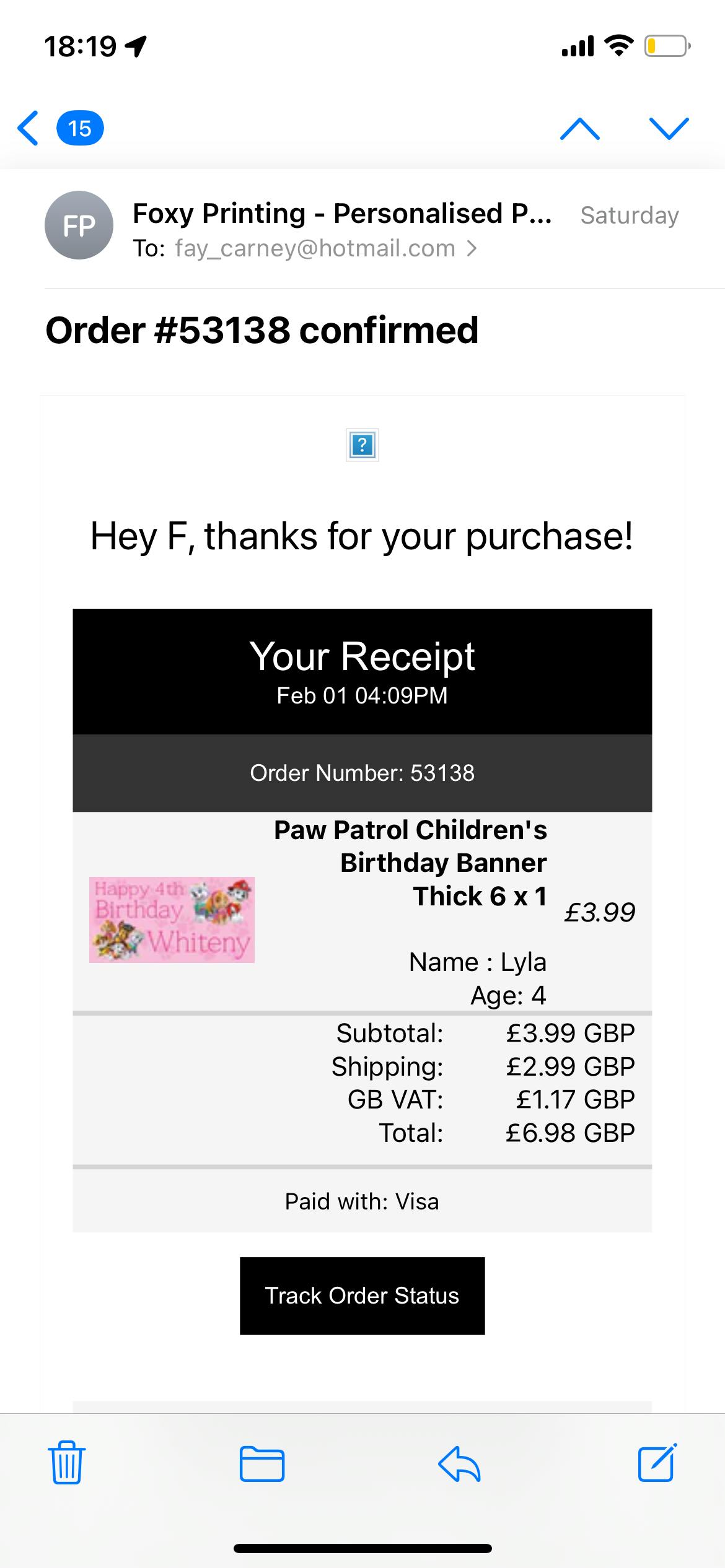Tap the Order #53138 confirmed subject
This screenshot has height=1568, width=725.
(262, 330)
